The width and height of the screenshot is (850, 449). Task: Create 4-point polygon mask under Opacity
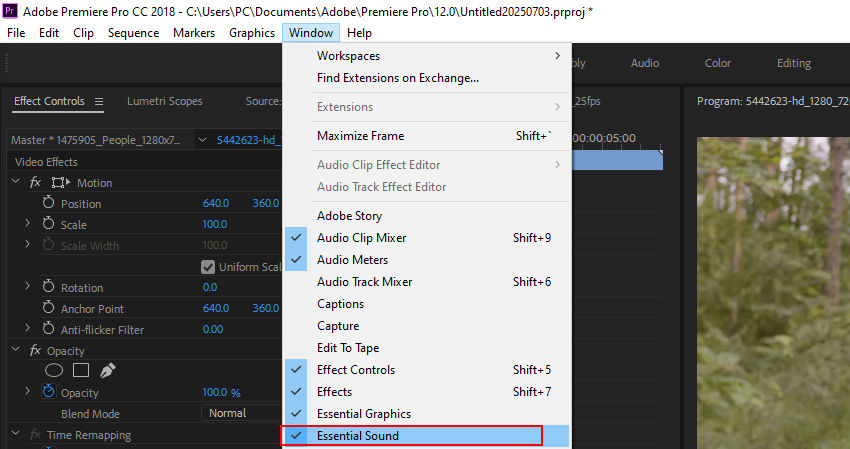click(x=81, y=370)
